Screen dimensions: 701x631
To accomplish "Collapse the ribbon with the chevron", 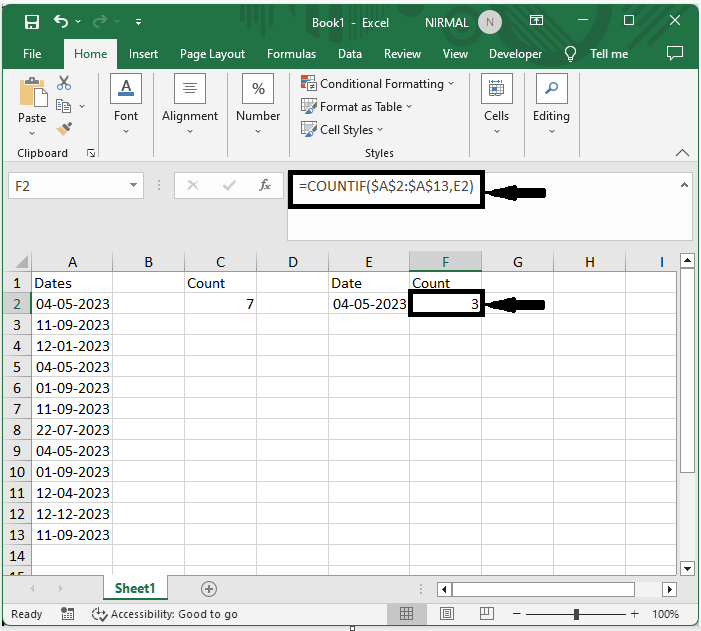I will [x=682, y=153].
